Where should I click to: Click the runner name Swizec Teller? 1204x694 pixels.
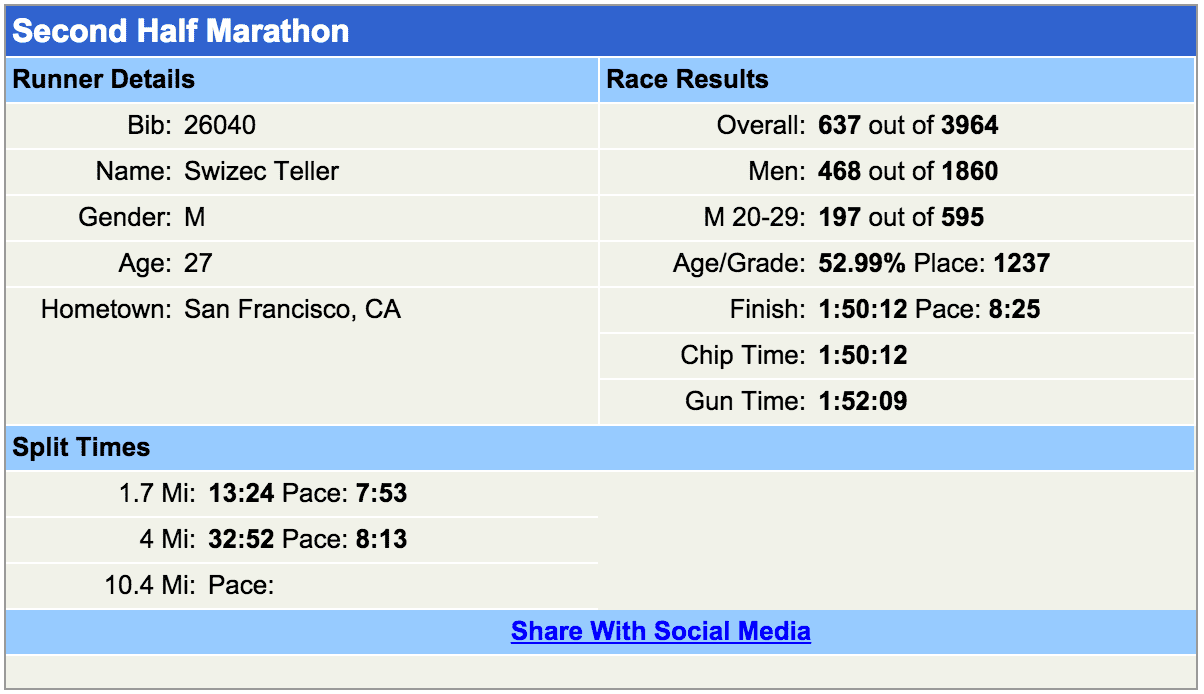coord(261,171)
